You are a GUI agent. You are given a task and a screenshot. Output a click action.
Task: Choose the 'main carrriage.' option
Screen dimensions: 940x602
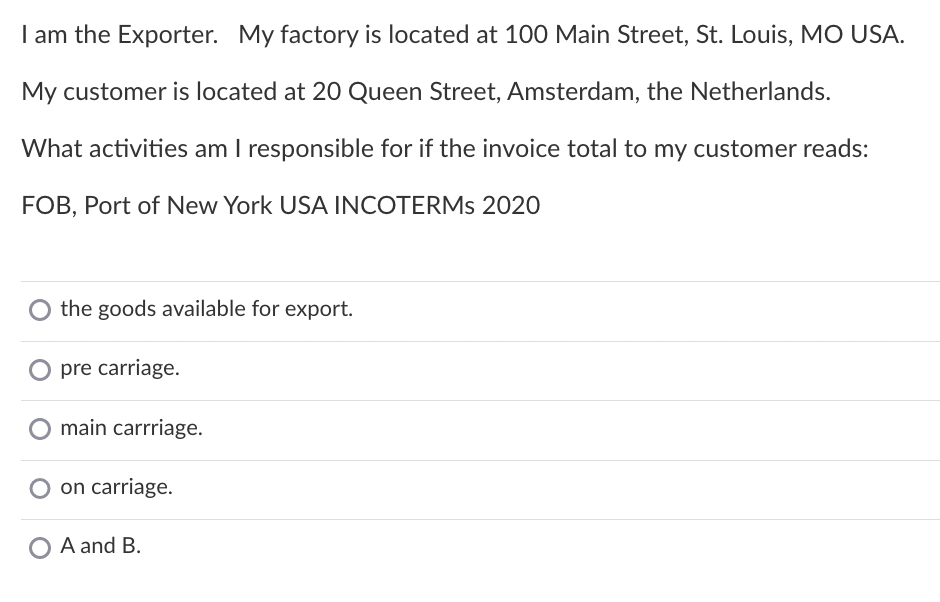(x=40, y=429)
